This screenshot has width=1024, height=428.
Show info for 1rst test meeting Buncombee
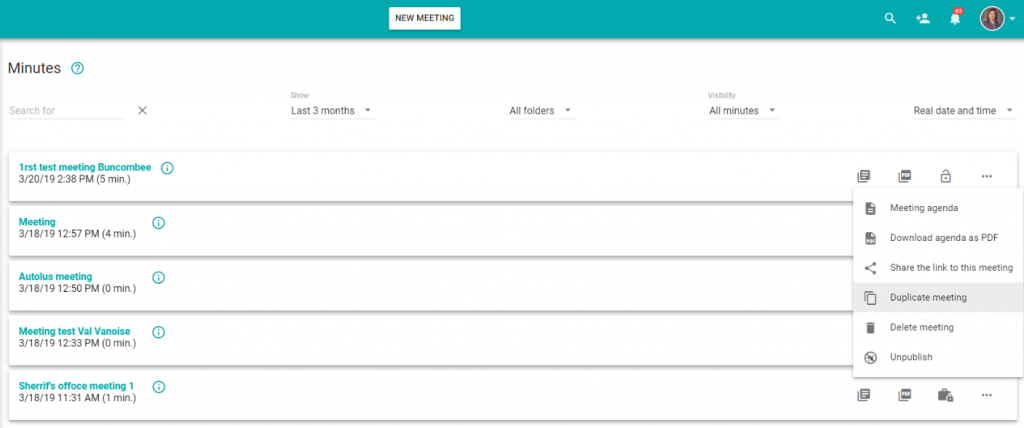click(167, 168)
